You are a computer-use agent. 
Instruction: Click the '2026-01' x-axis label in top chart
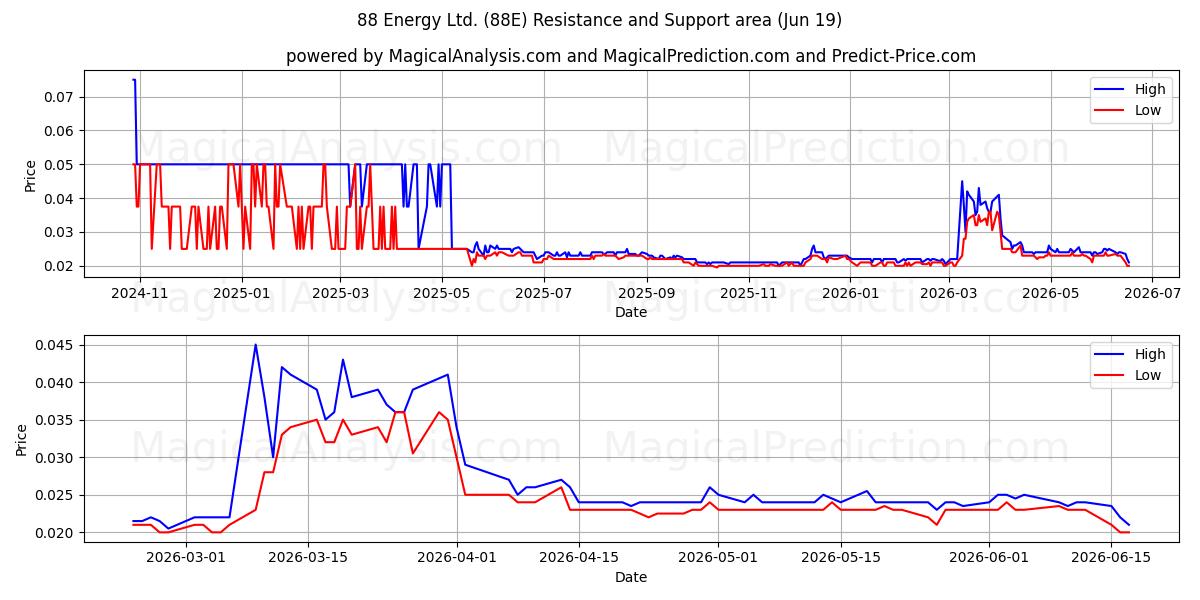(x=850, y=293)
